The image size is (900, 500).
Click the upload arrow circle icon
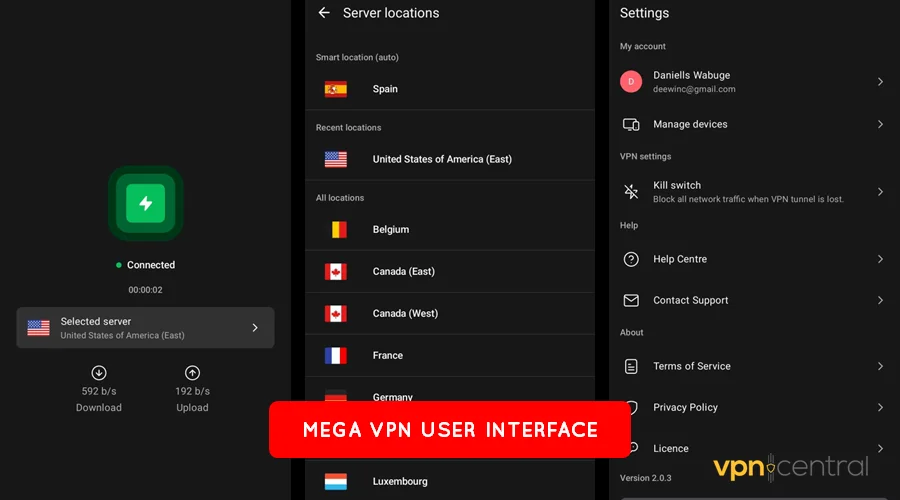[192, 373]
